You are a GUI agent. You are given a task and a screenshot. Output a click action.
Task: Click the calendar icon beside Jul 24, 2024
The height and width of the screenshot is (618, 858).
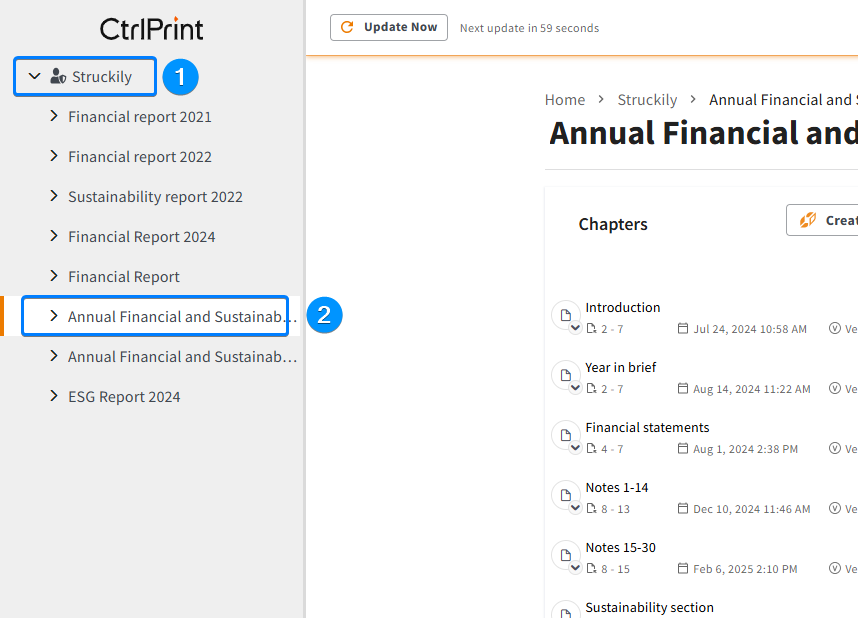[x=683, y=329]
